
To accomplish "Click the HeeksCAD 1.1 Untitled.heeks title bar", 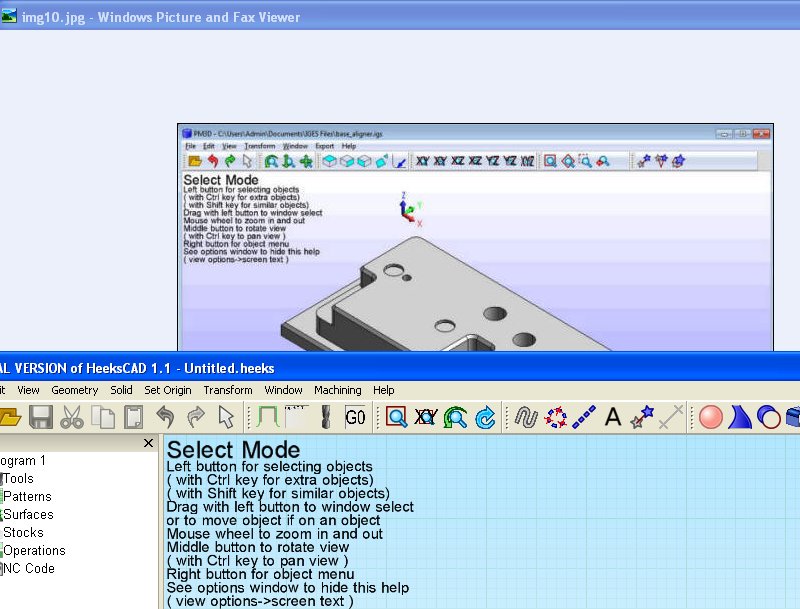I will pos(400,368).
